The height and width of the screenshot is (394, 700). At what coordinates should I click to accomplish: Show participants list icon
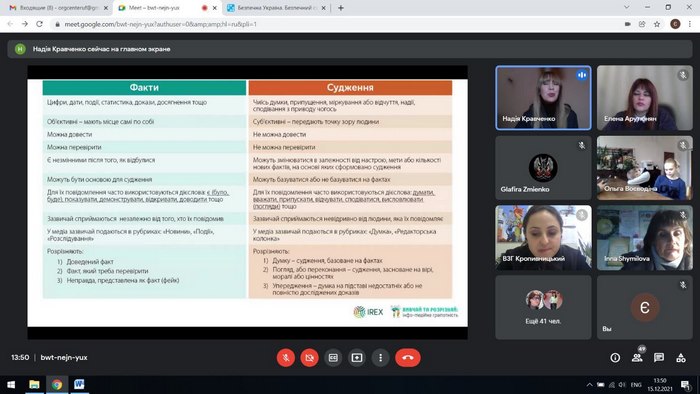(x=637, y=357)
